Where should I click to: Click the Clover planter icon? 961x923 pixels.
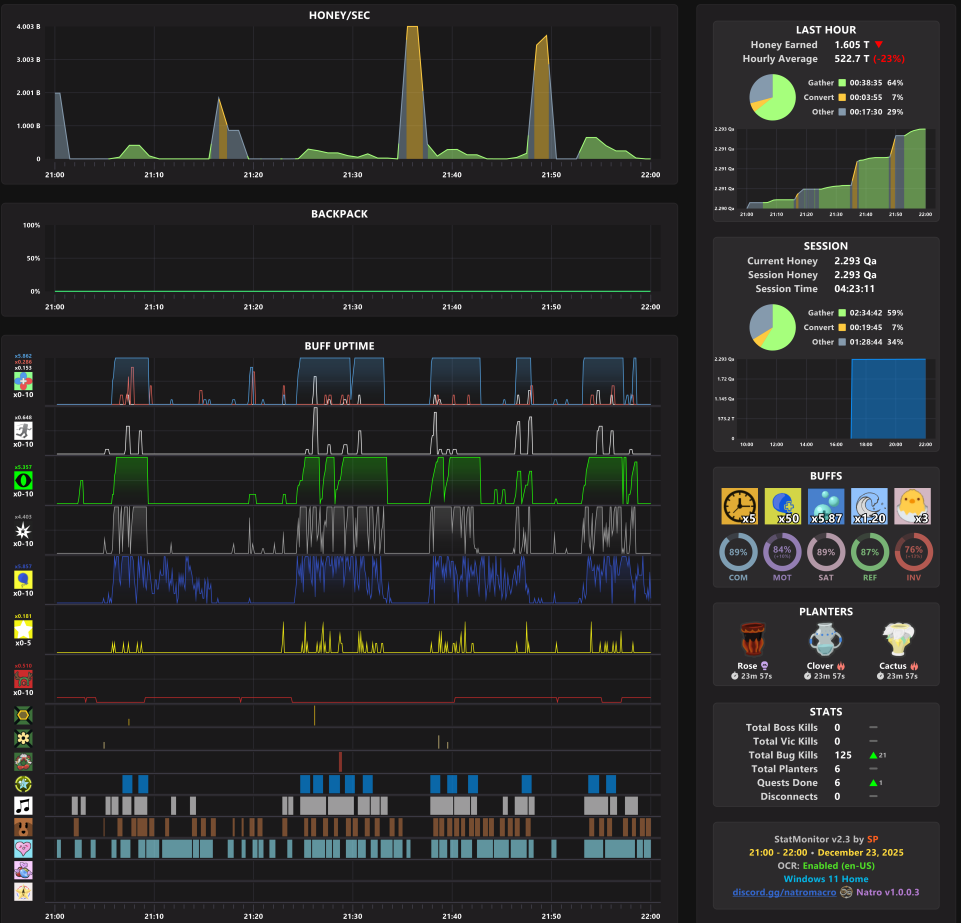click(x=825, y=640)
